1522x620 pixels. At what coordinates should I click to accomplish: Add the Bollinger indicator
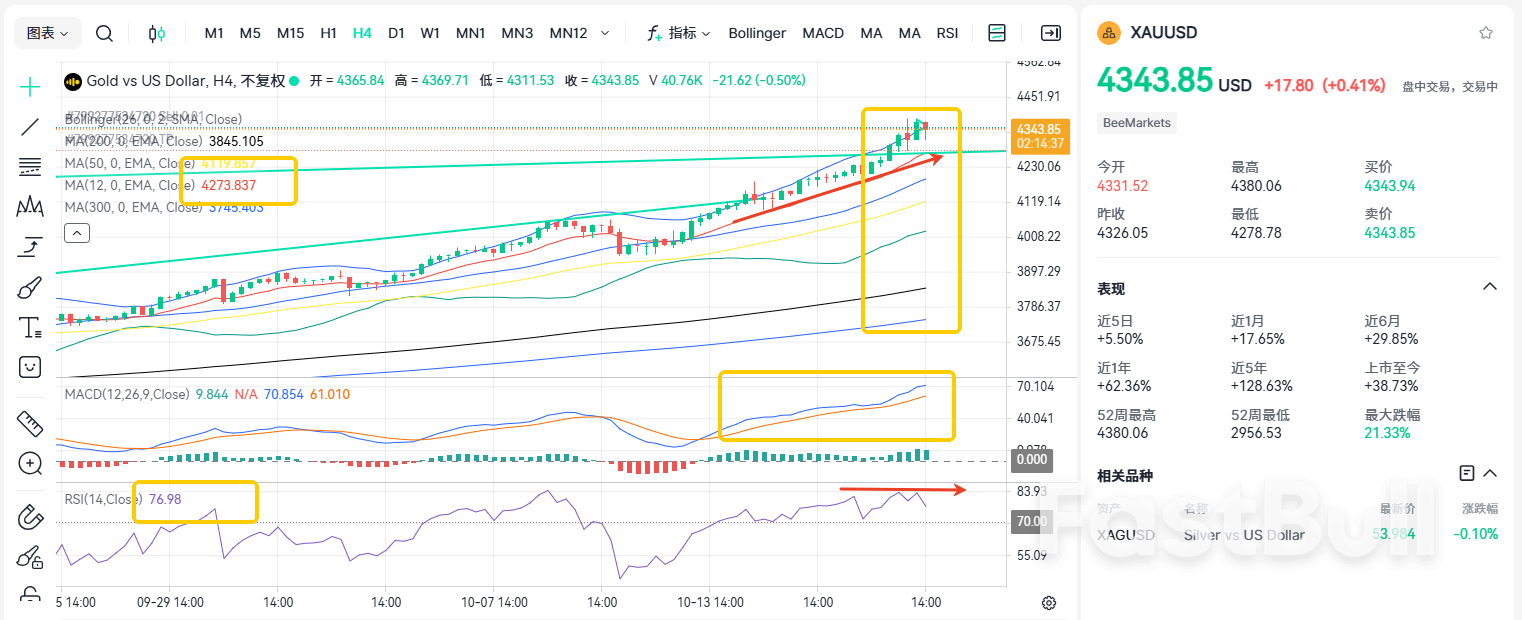(x=757, y=33)
